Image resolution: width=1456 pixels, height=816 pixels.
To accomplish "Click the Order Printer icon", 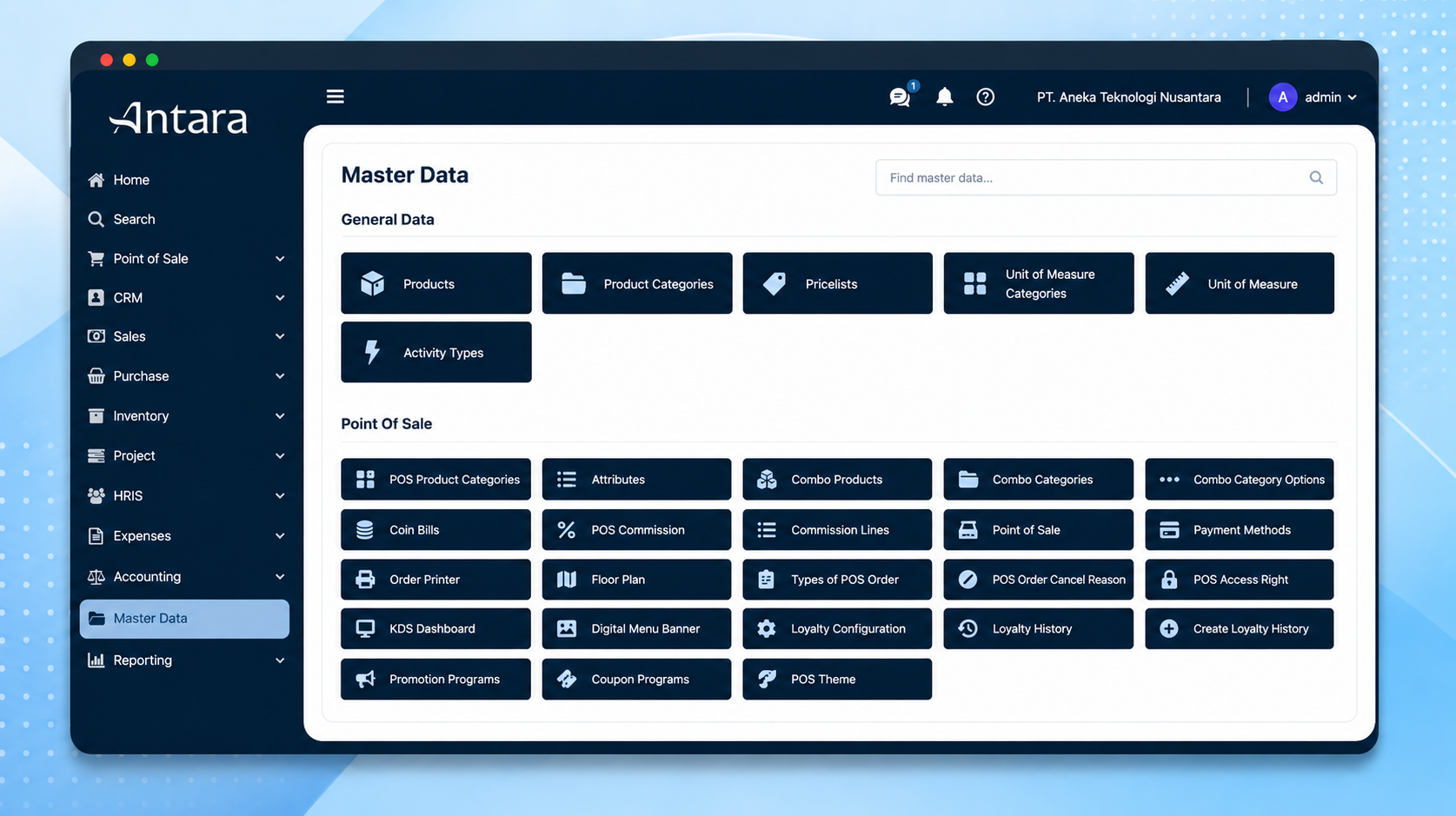I will tap(365, 580).
